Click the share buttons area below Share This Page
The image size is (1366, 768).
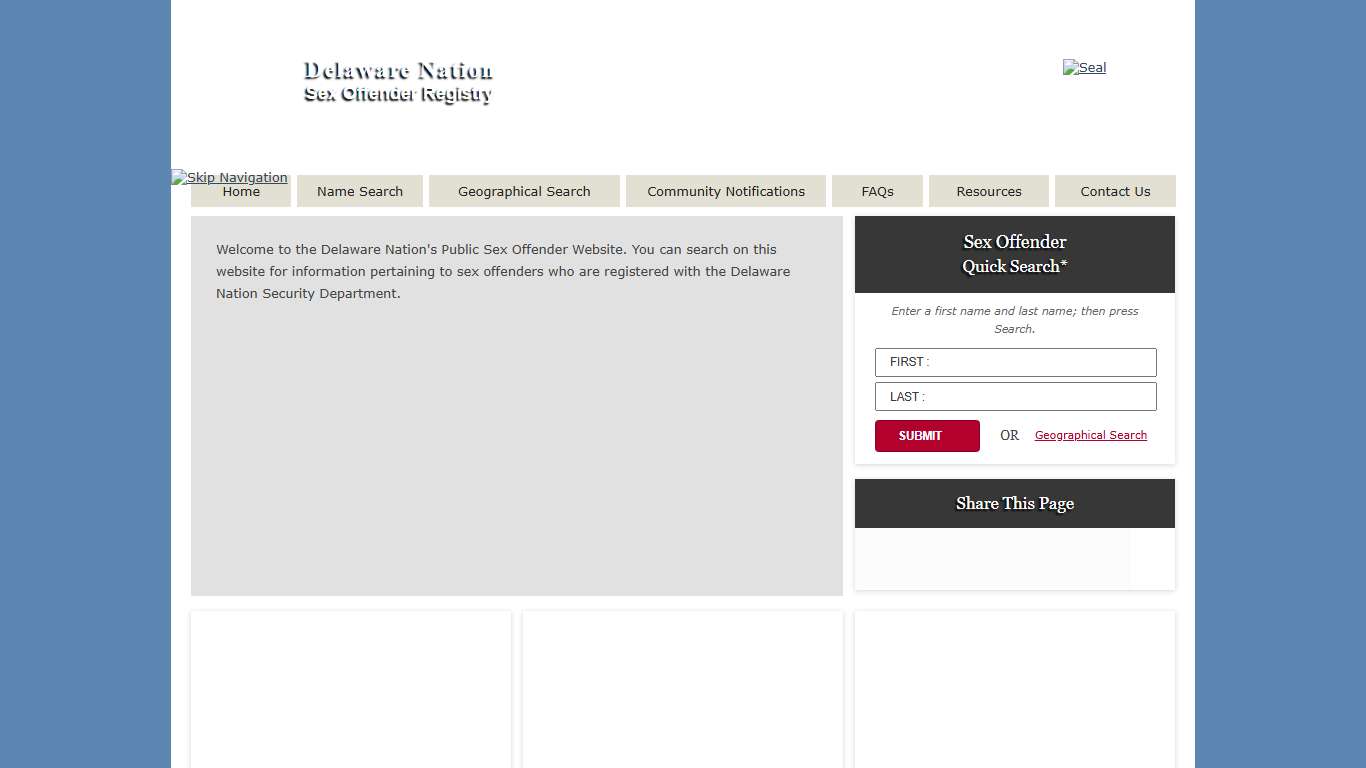[x=992, y=560]
